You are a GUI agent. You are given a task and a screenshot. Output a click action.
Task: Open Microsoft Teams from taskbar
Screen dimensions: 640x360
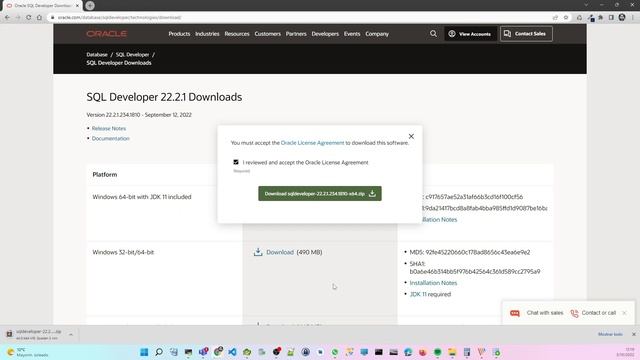pyautogui.click(x=203, y=352)
